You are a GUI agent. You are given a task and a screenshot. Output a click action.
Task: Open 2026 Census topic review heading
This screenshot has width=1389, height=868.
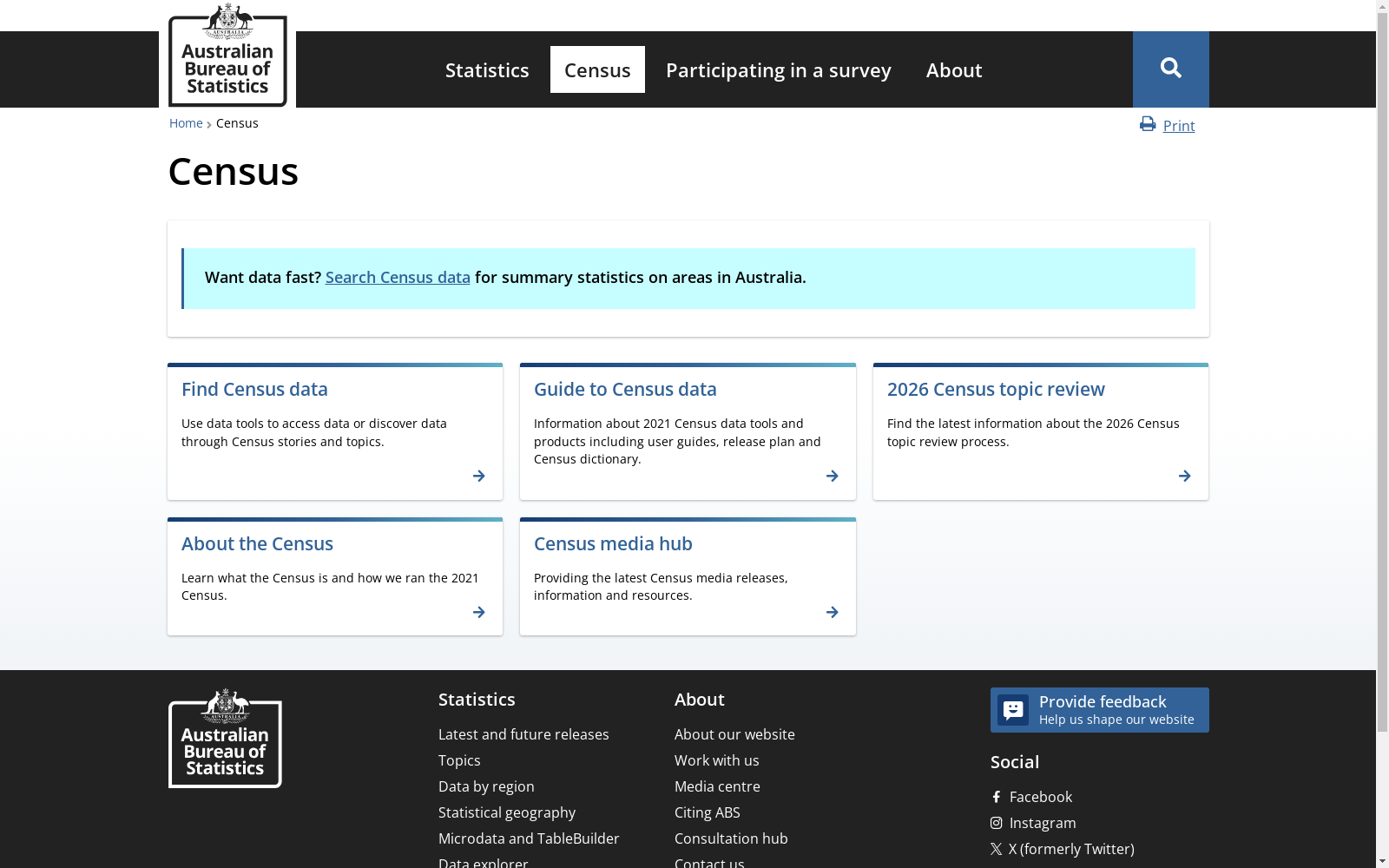click(996, 389)
